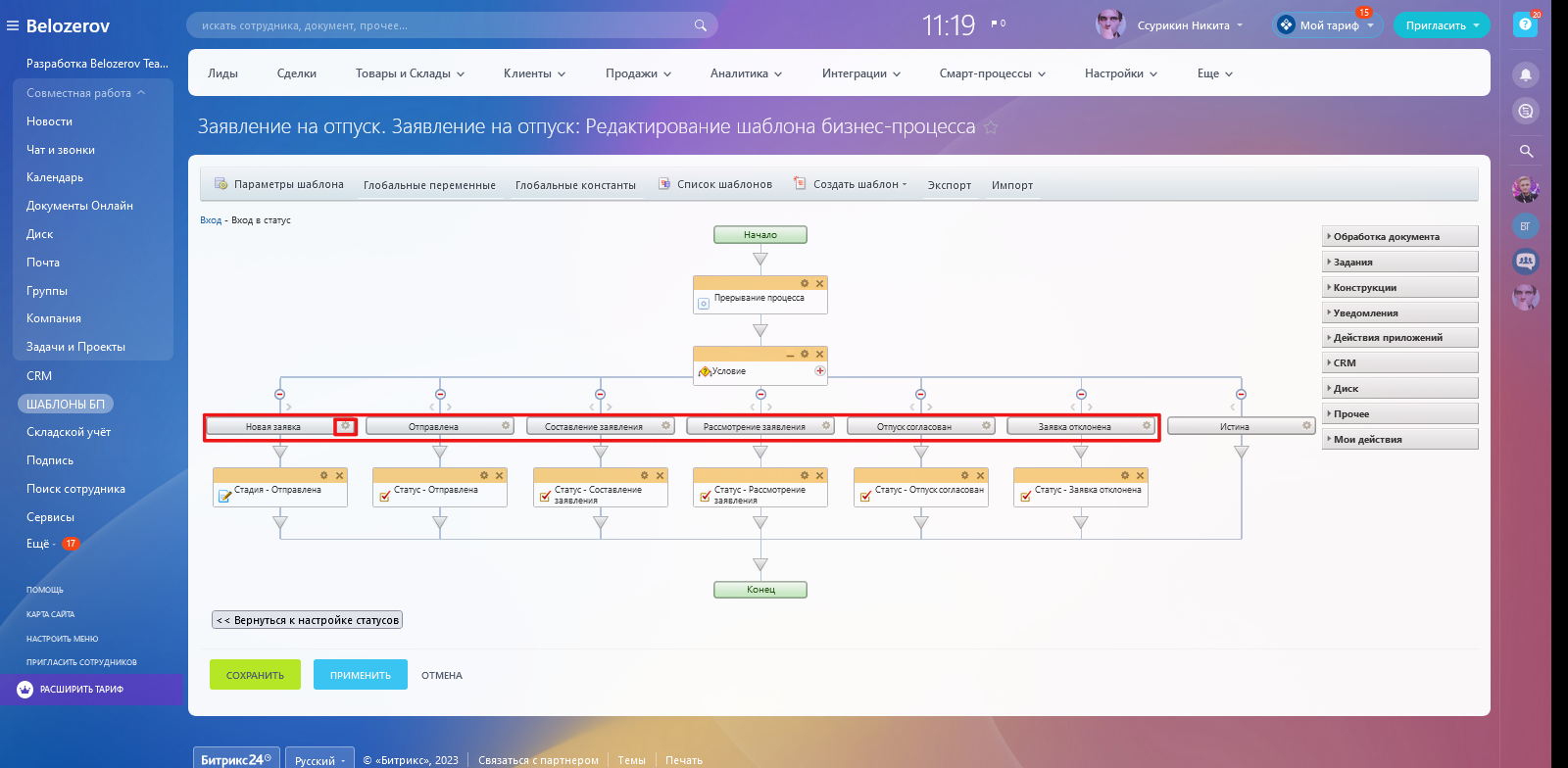The height and width of the screenshot is (768, 1568).
Task: Click СОХРАНИТЬ button
Action: (255, 675)
